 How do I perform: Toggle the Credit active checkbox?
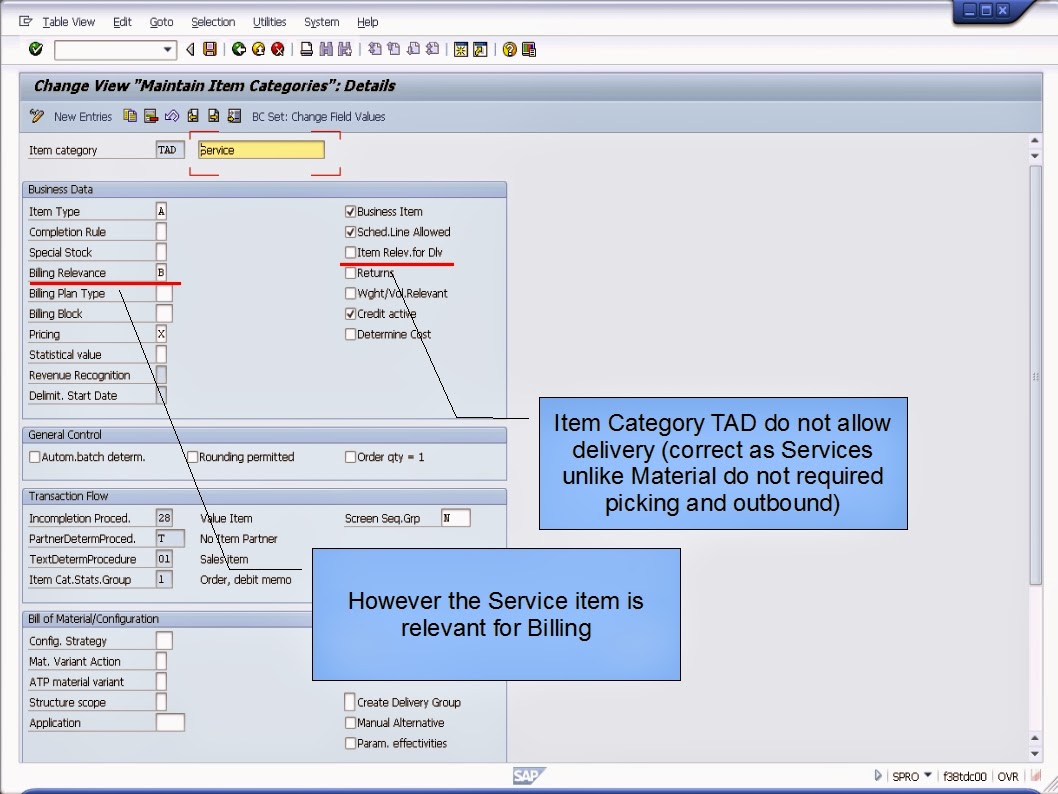[x=350, y=314]
